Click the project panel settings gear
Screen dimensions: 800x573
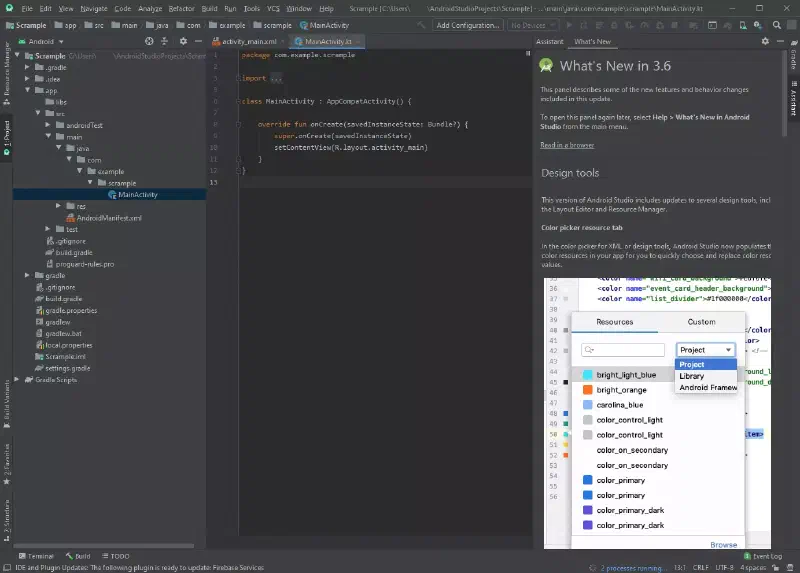tap(183, 41)
